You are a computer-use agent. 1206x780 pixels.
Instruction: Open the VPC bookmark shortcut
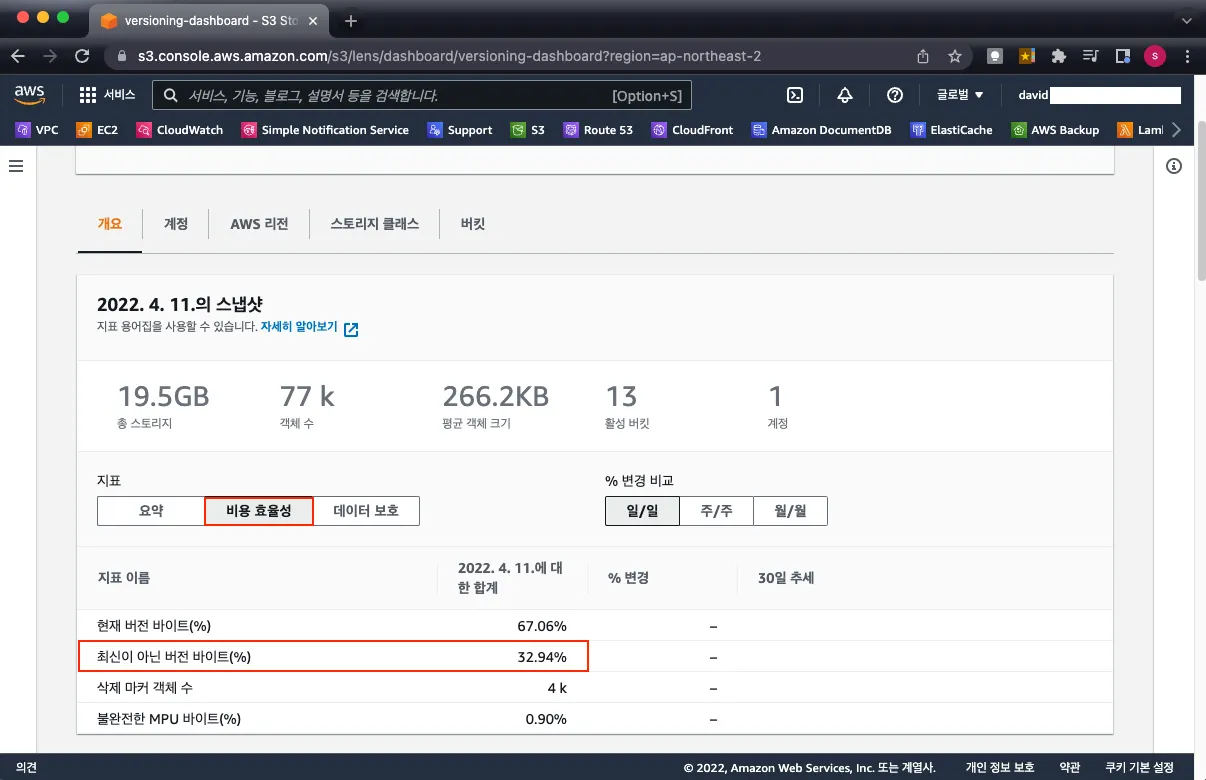37,130
